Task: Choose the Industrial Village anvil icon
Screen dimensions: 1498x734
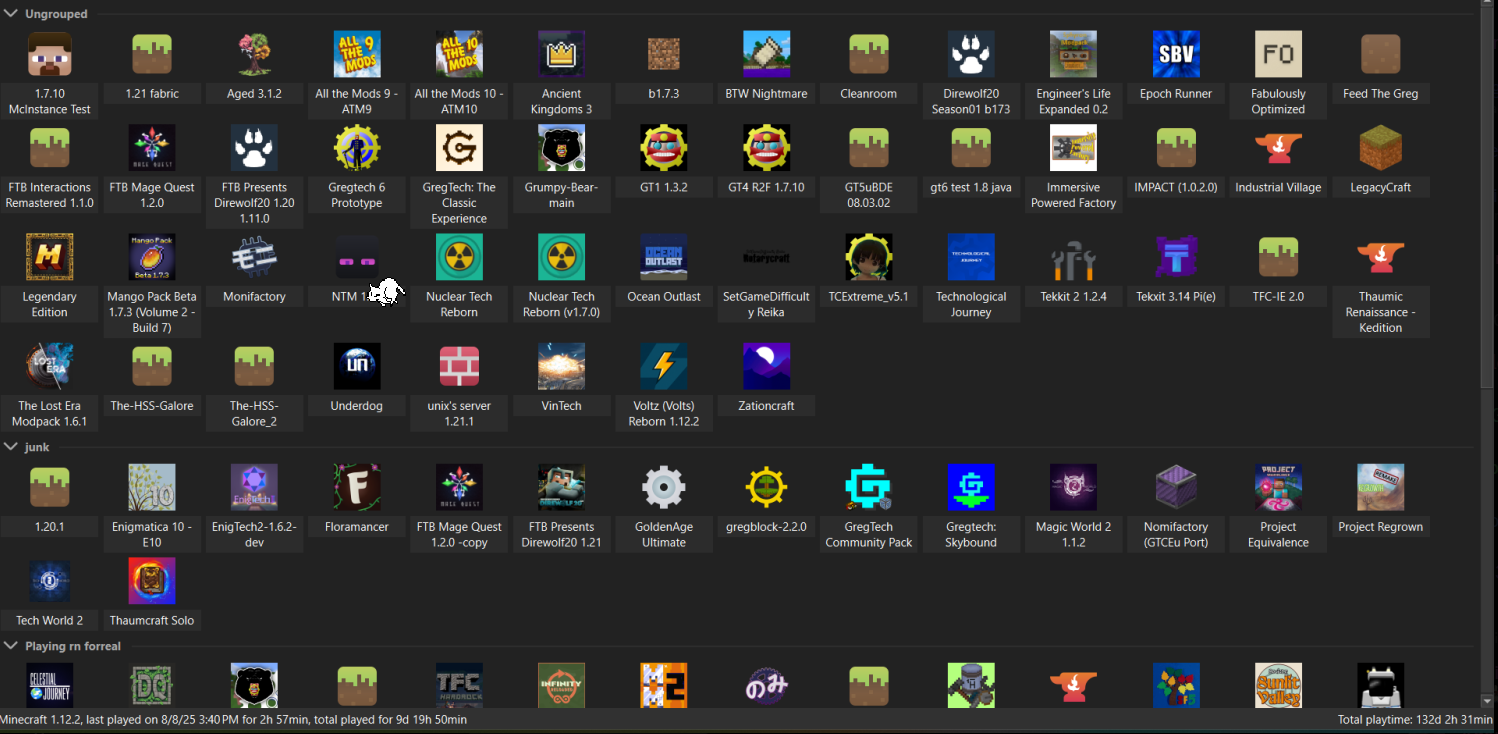Action: 1278,148
